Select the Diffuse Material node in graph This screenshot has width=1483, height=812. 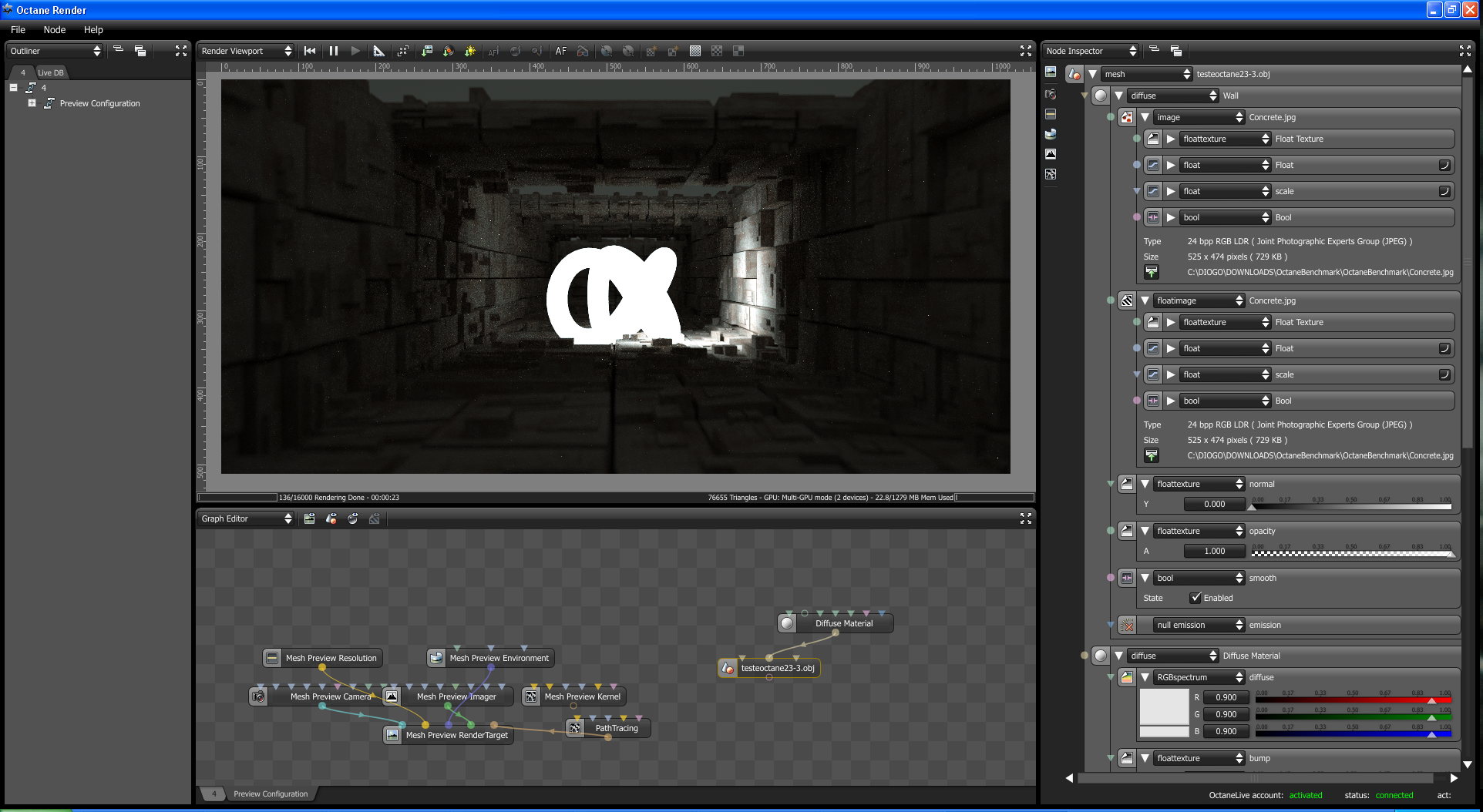coord(836,623)
